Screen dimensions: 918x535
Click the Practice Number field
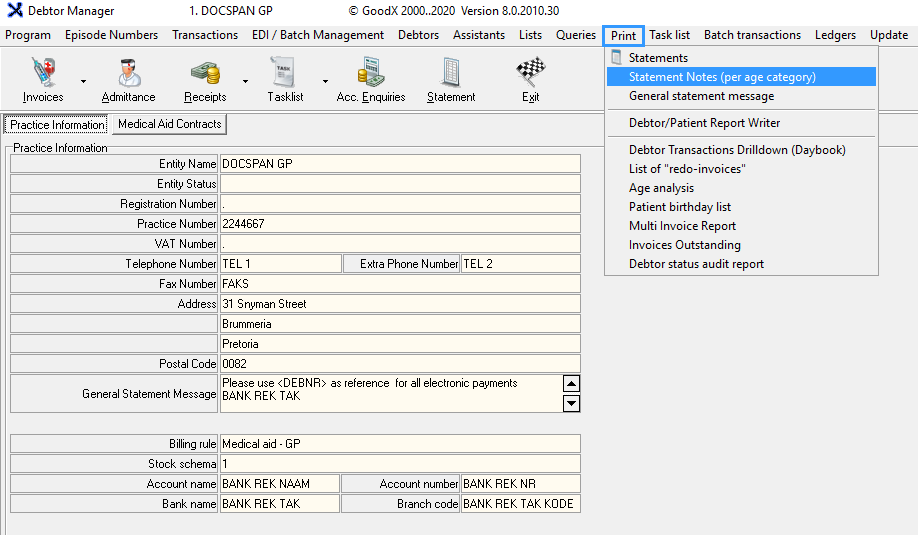(x=400, y=224)
